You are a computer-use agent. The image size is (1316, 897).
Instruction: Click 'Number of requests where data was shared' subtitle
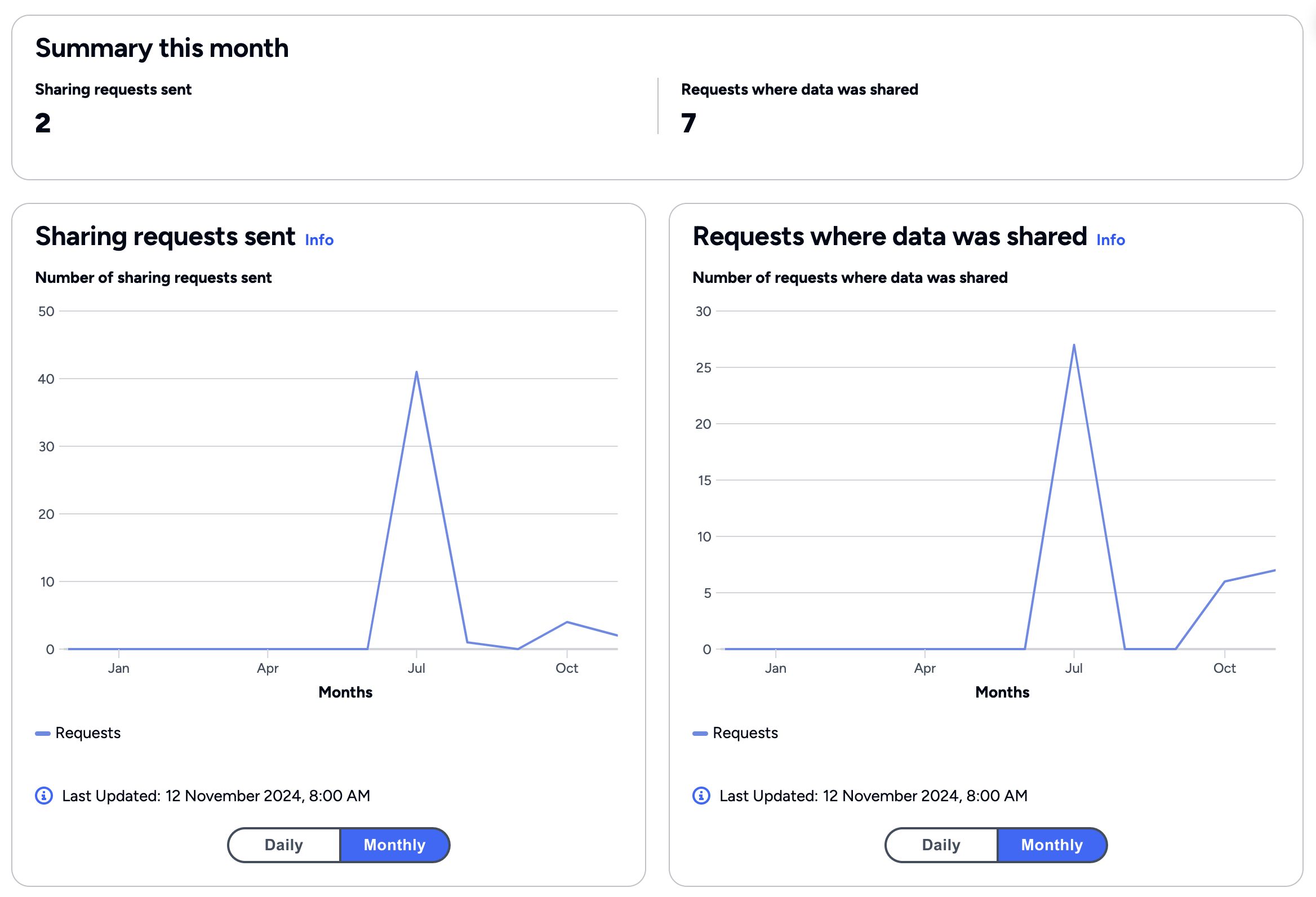click(850, 277)
